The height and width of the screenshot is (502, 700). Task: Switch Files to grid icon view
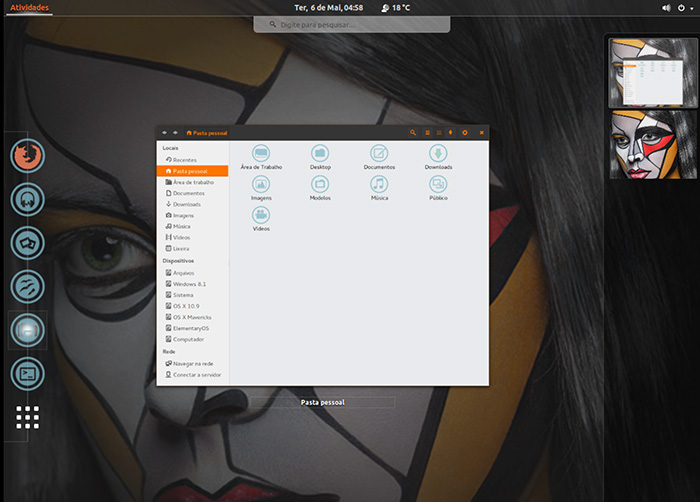tap(439, 133)
